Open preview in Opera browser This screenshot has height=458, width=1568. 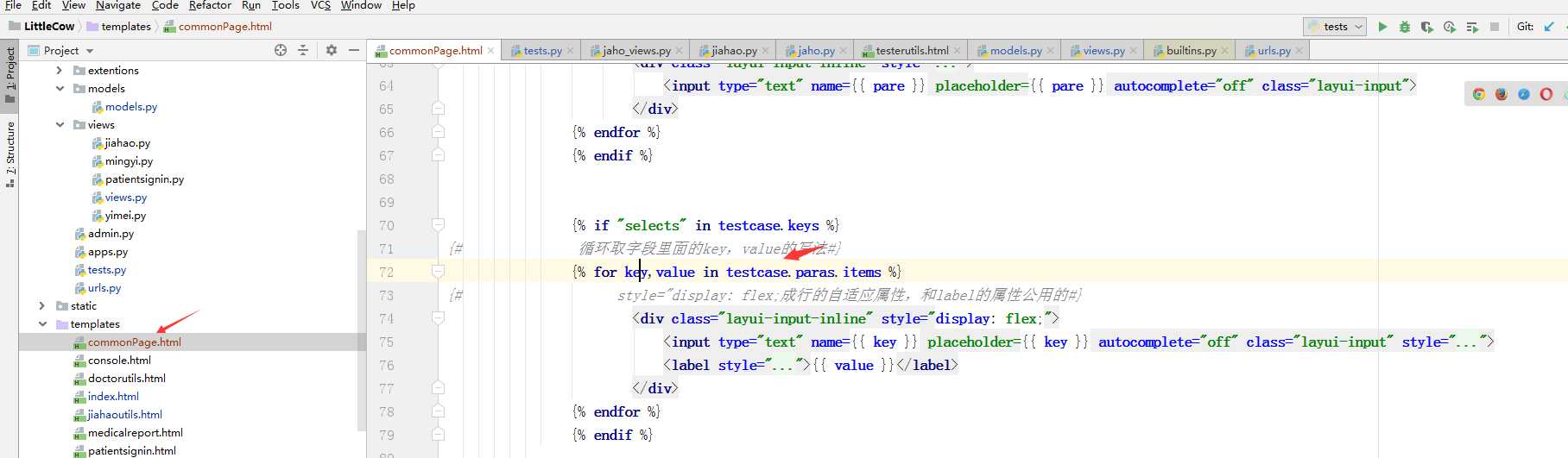point(1546,94)
